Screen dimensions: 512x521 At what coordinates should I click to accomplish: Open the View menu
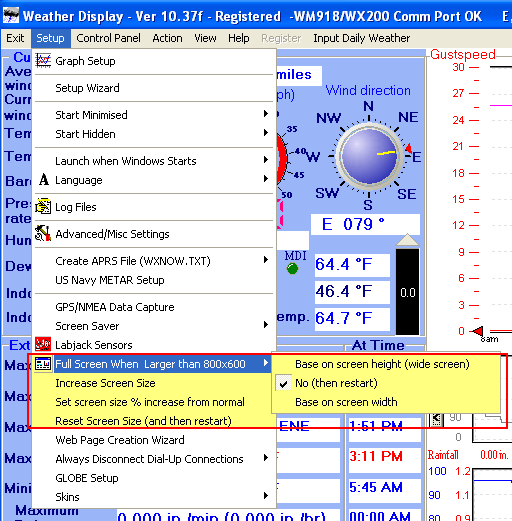click(205, 38)
